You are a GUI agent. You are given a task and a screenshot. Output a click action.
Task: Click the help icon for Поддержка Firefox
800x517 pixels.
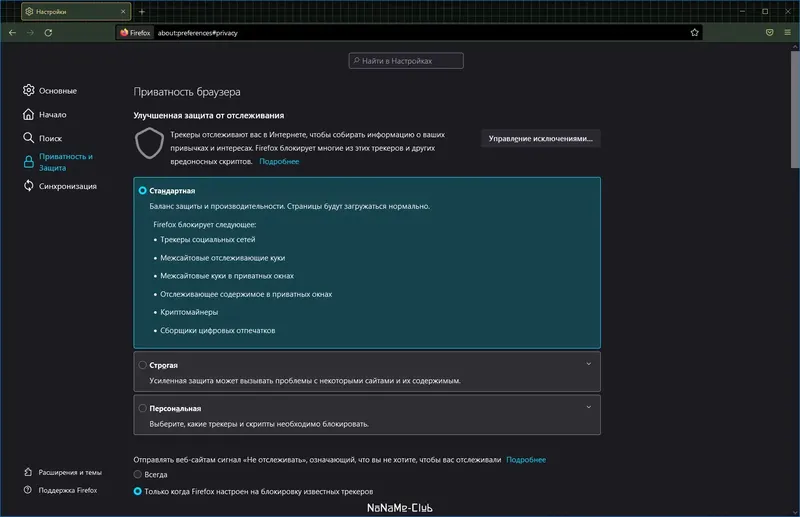click(x=28, y=490)
